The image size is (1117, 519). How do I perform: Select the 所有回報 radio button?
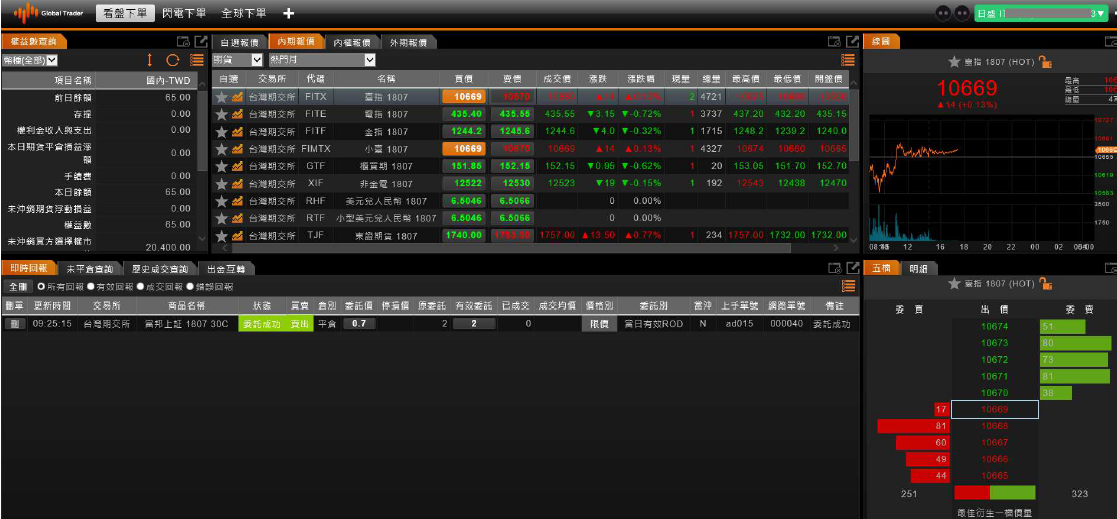[x=41, y=287]
